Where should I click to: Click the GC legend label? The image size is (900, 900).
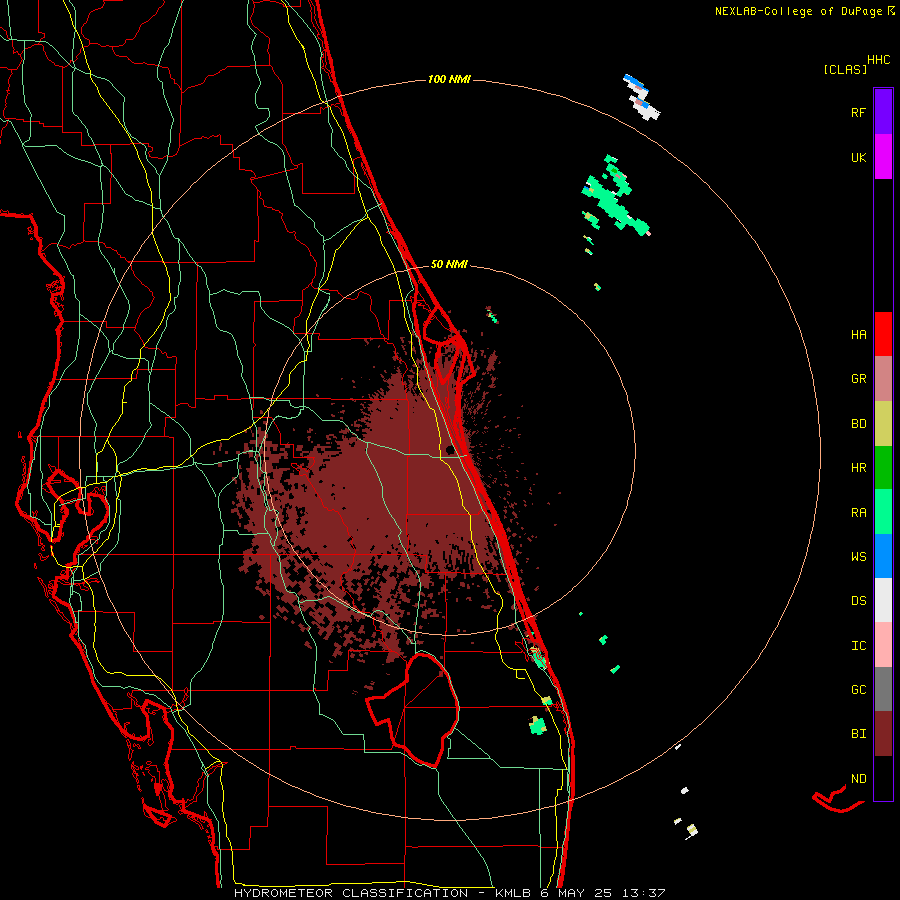click(x=858, y=690)
